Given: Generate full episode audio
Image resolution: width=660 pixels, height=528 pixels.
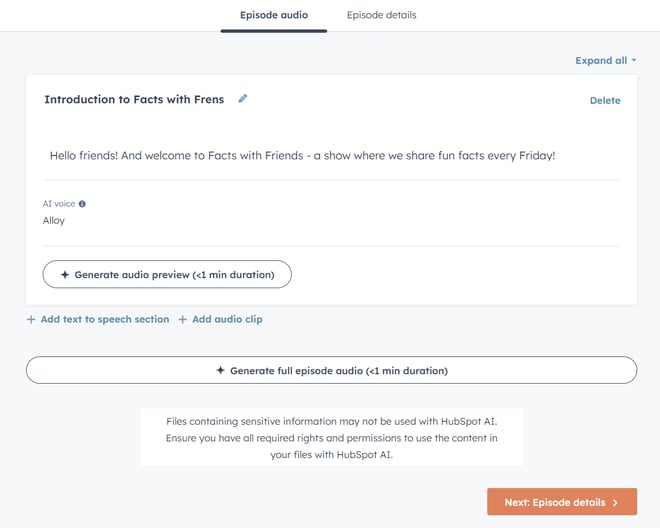Looking at the screenshot, I should click(x=331, y=371).
